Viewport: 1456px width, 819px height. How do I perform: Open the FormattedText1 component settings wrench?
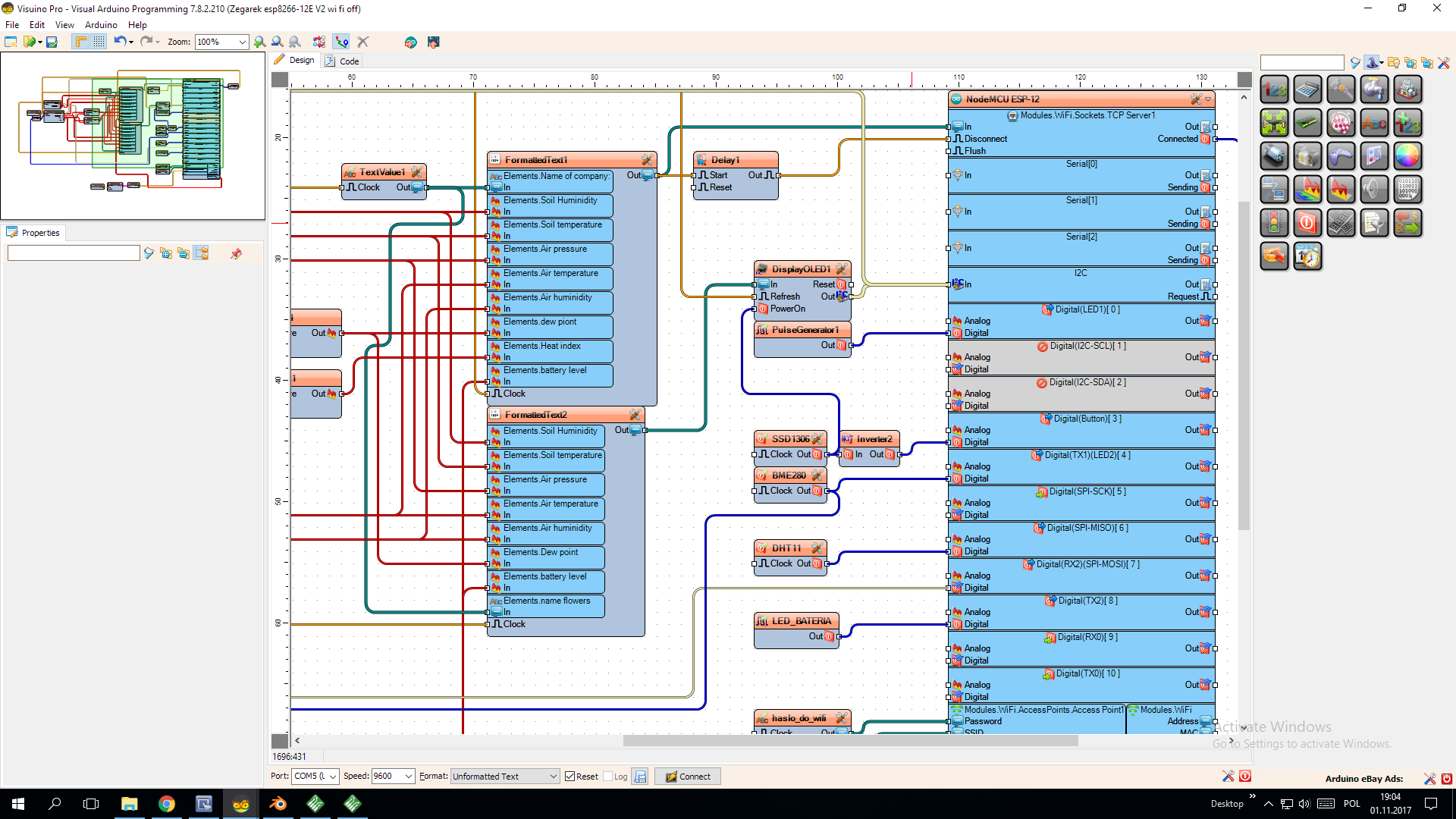coord(647,160)
